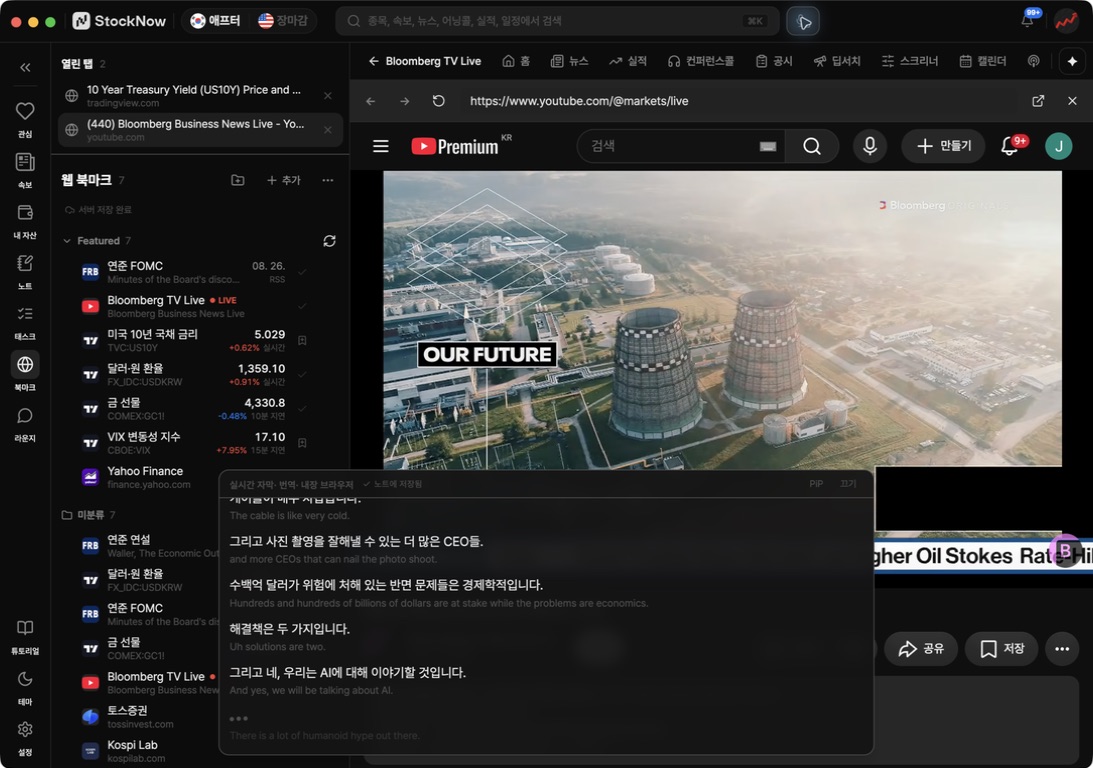1093x768 pixels.
Task: Refresh the Featured bookmarks list
Action: (330, 240)
